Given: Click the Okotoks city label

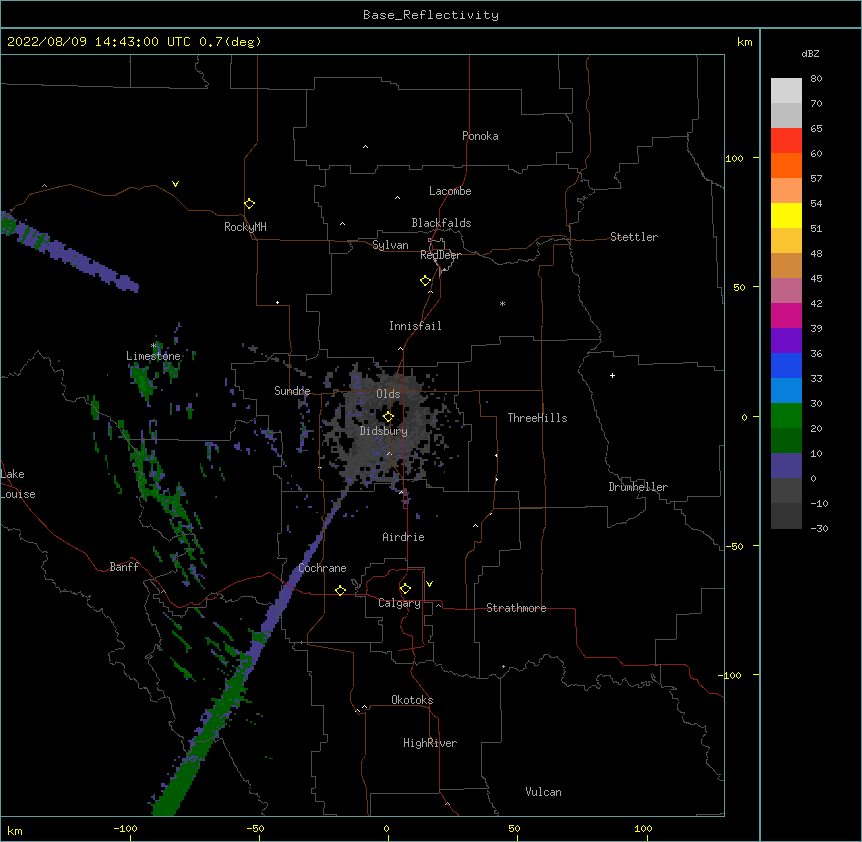Looking at the screenshot, I should pos(412,700).
